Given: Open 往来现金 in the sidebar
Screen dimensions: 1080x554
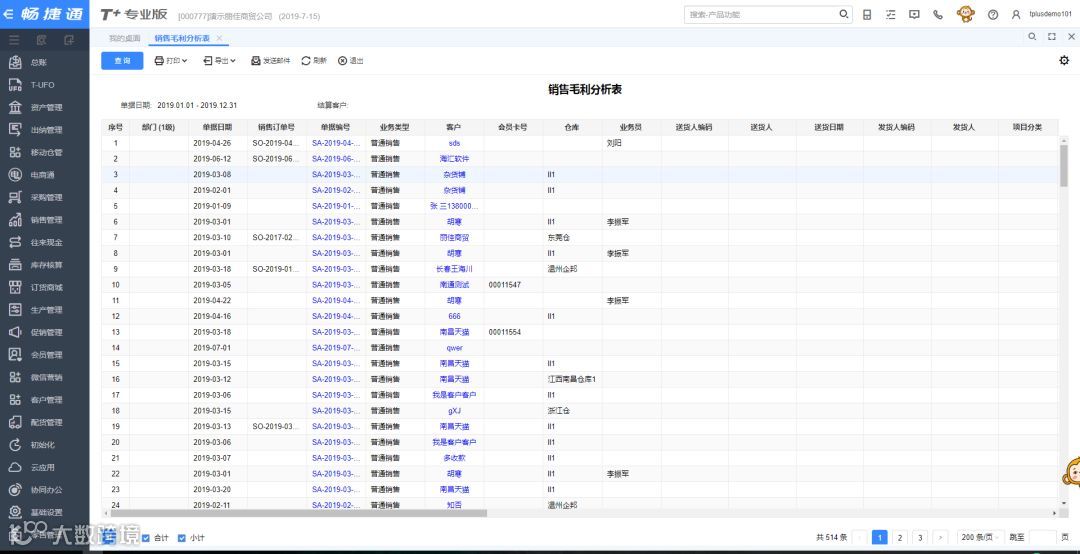Looking at the screenshot, I should click(44, 243).
